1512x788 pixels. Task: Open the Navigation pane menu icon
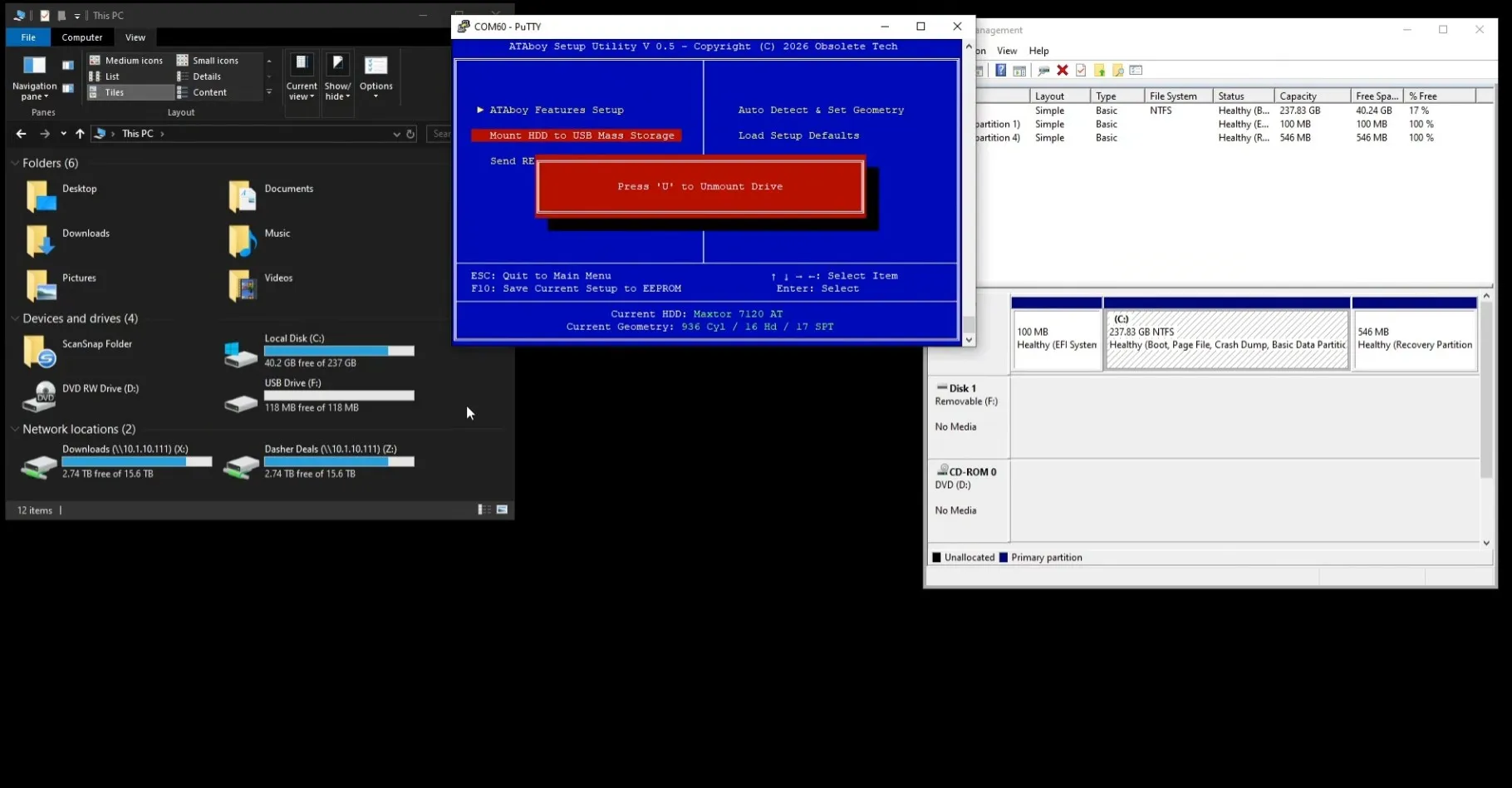tap(34, 78)
